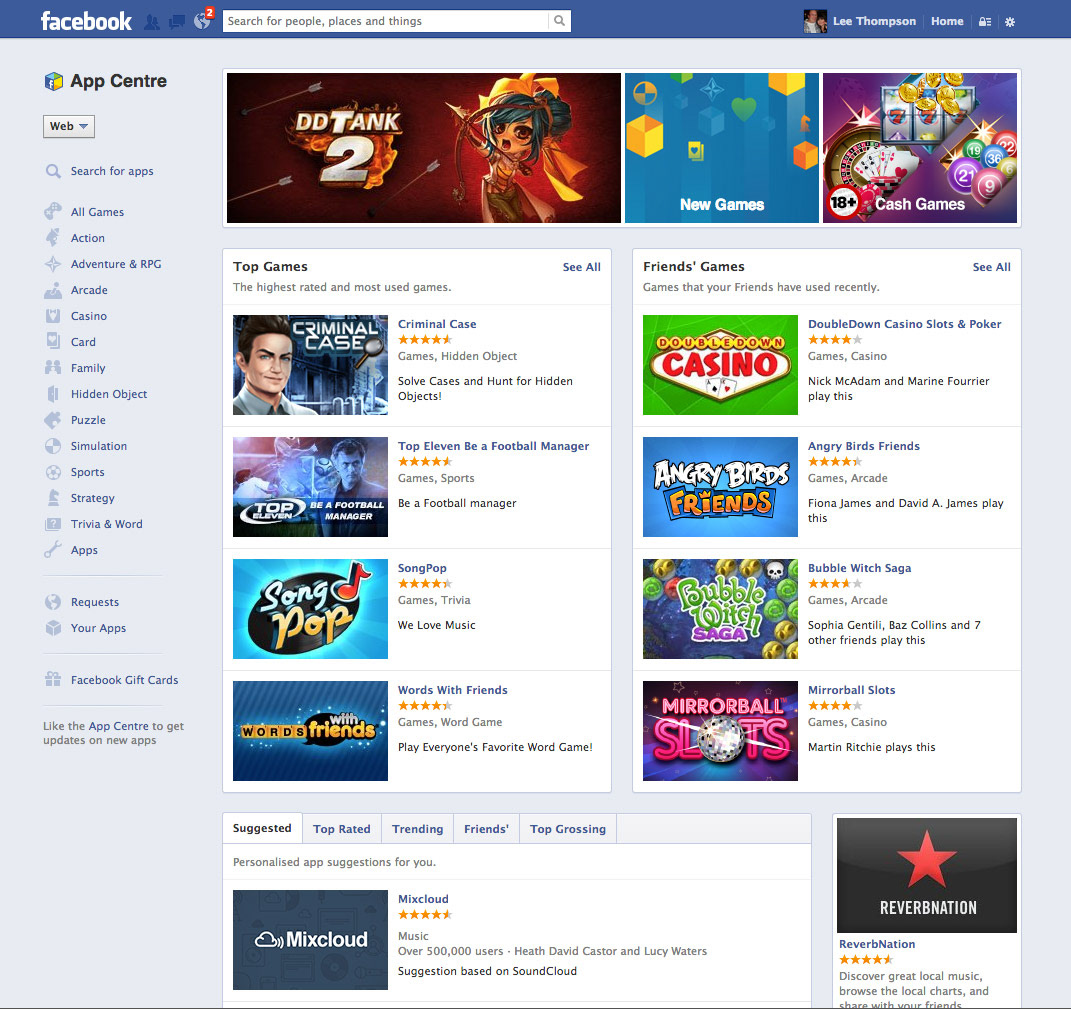Click the search magnifier button in header

(559, 20)
